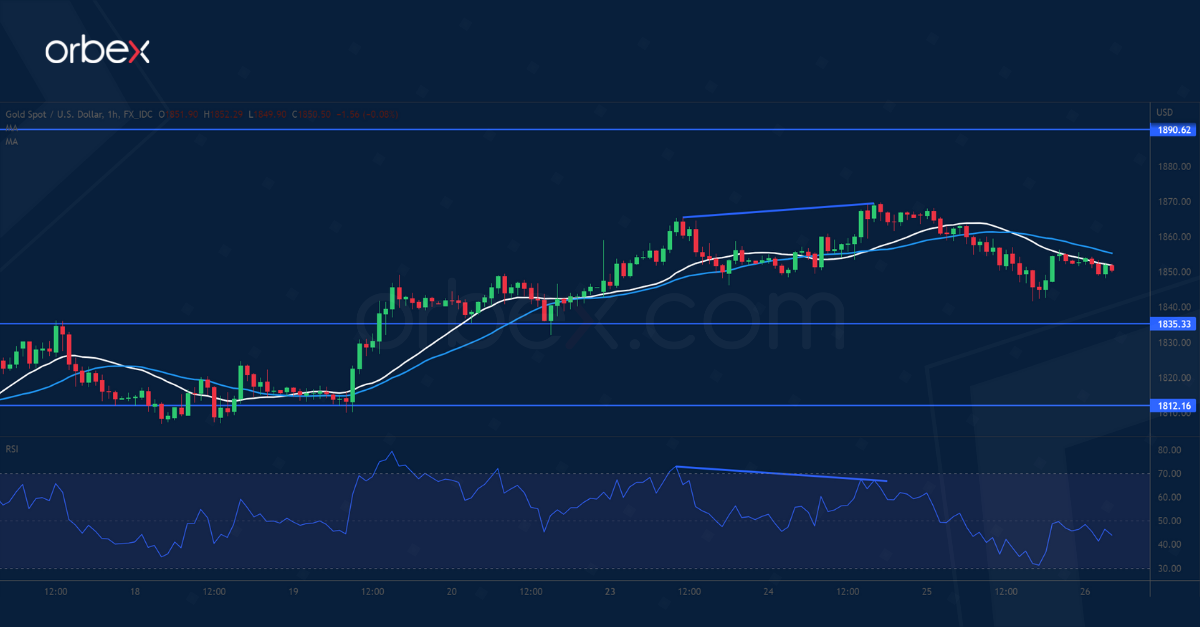Click the Orbex logo
This screenshot has height=627, width=1200.
[x=97, y=51]
